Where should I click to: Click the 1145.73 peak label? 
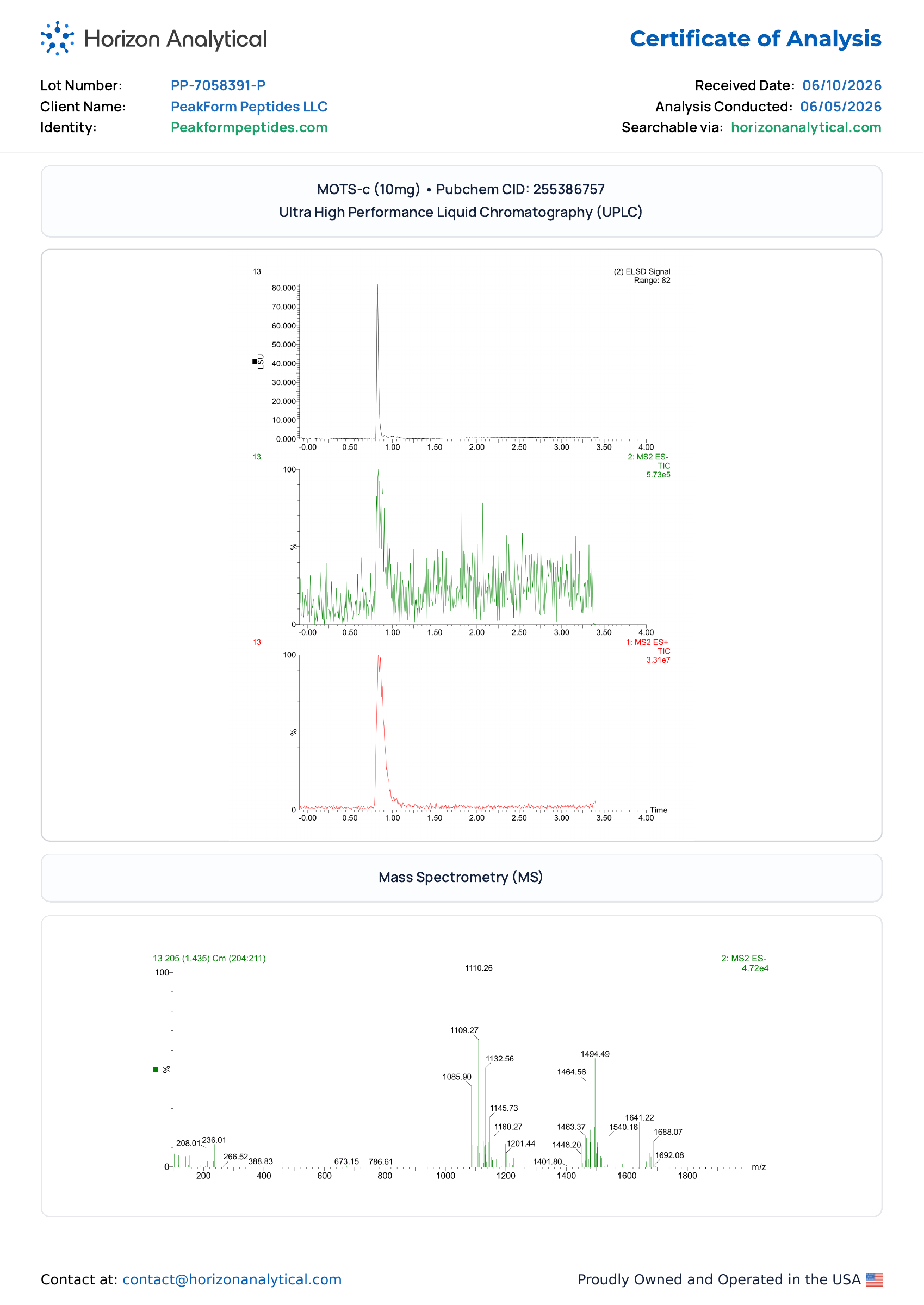[504, 1108]
